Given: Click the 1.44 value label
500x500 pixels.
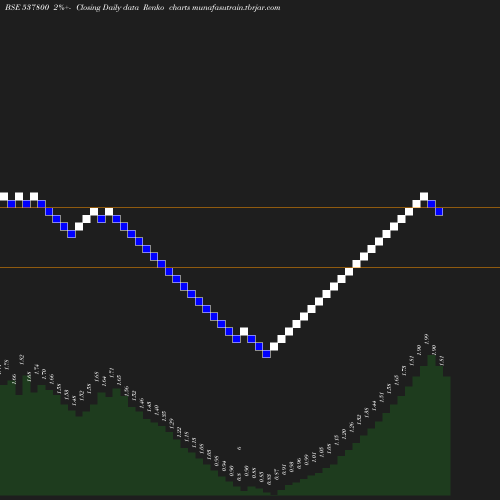Looking at the screenshot, I should [x=374, y=406].
